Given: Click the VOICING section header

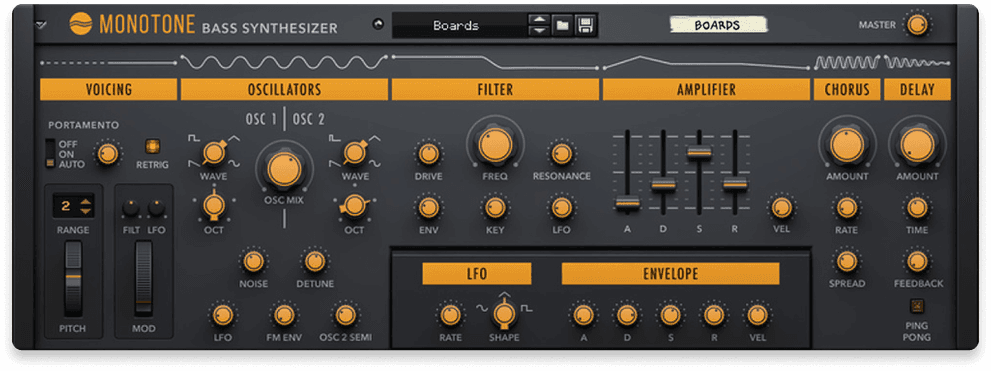Looking at the screenshot, I should (x=109, y=89).
